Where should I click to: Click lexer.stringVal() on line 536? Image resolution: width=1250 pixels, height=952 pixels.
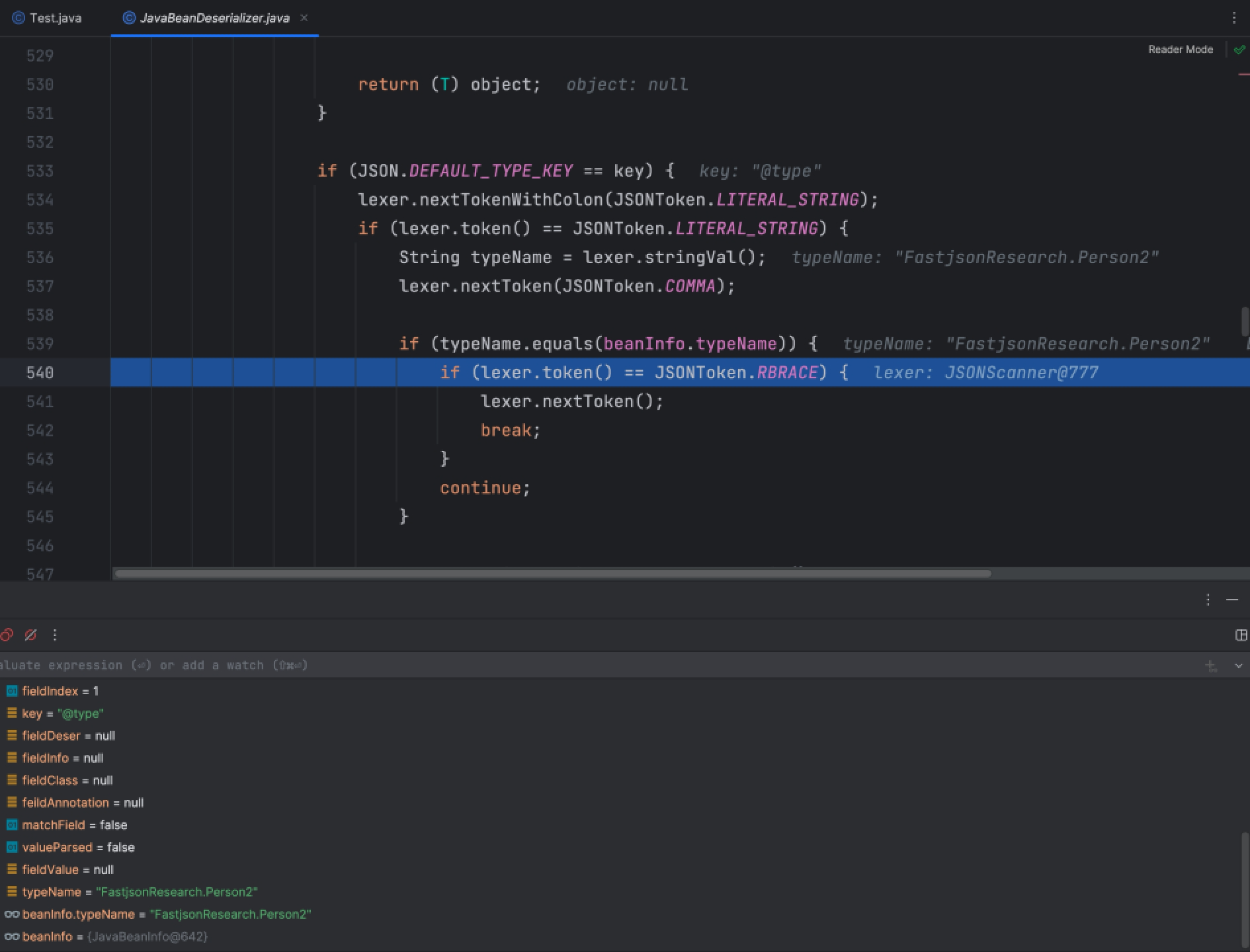coord(669,257)
